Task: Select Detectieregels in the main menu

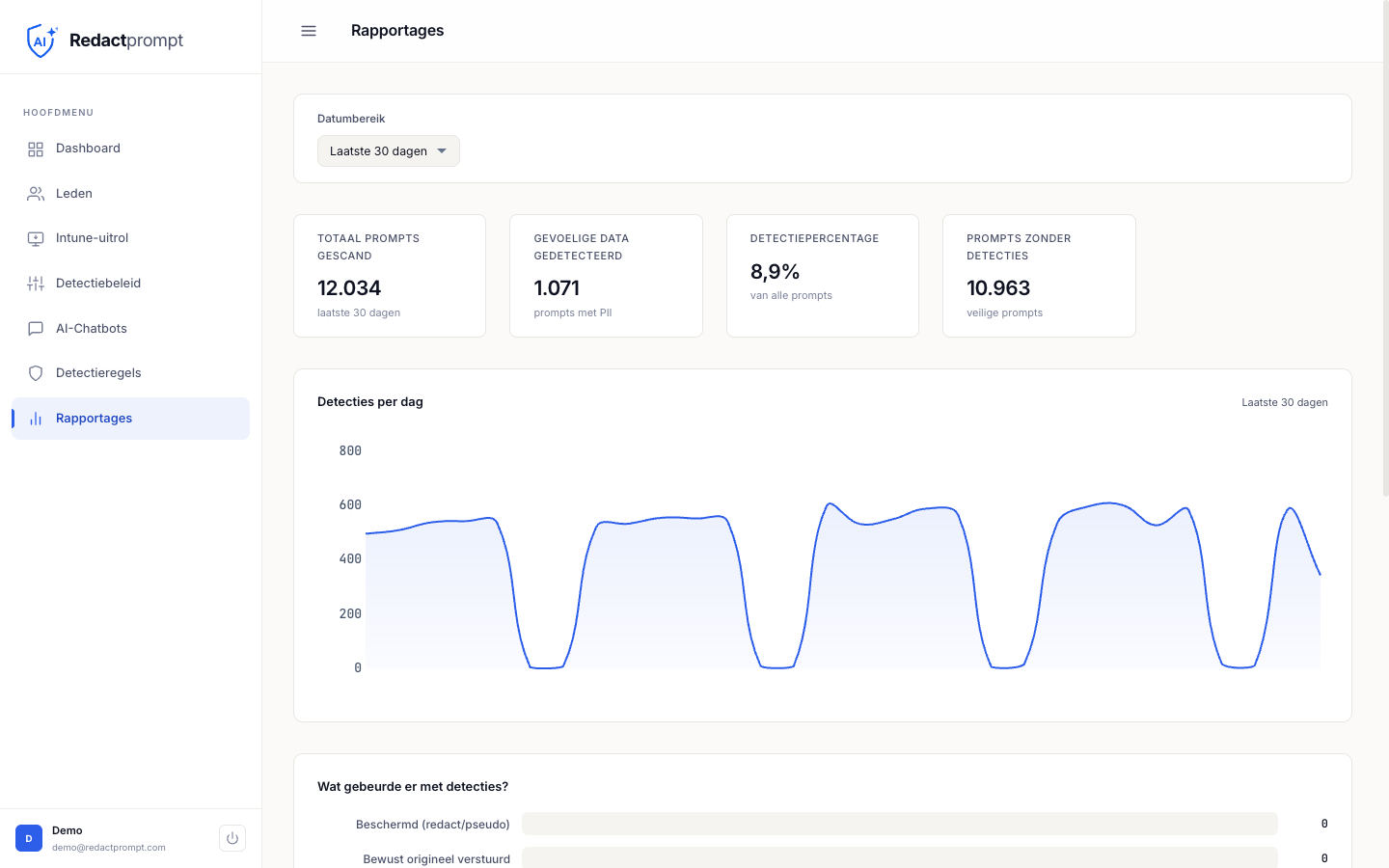Action: 130,373
